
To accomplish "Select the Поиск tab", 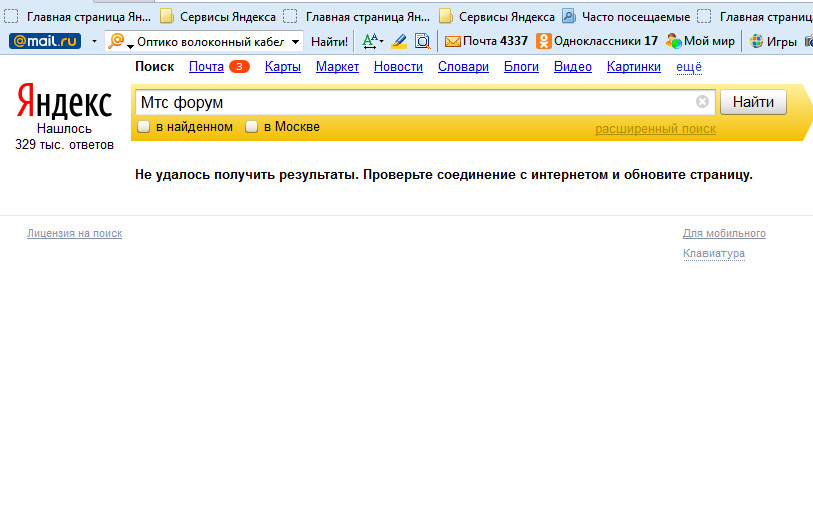I will tap(155, 67).
